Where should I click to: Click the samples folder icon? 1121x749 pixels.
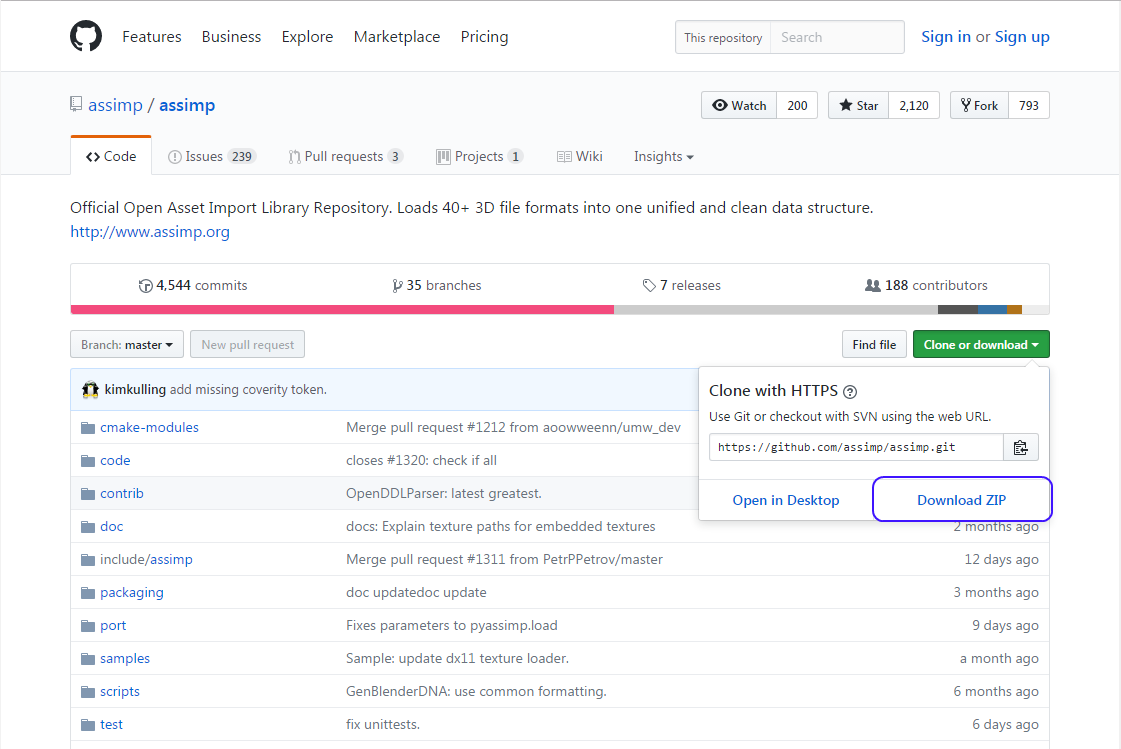[88, 658]
